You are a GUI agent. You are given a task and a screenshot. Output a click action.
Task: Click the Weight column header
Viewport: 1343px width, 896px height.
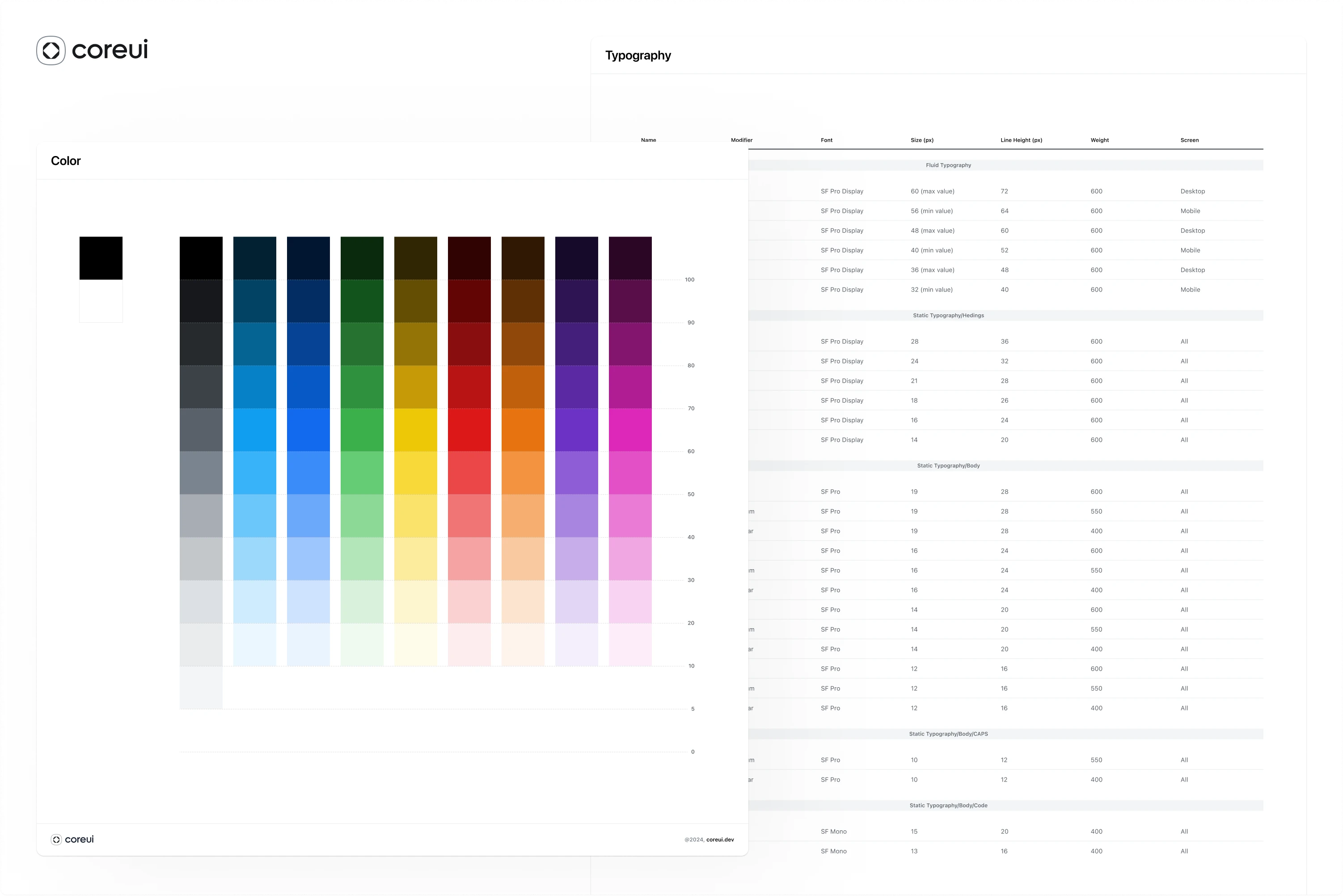[x=1100, y=140]
